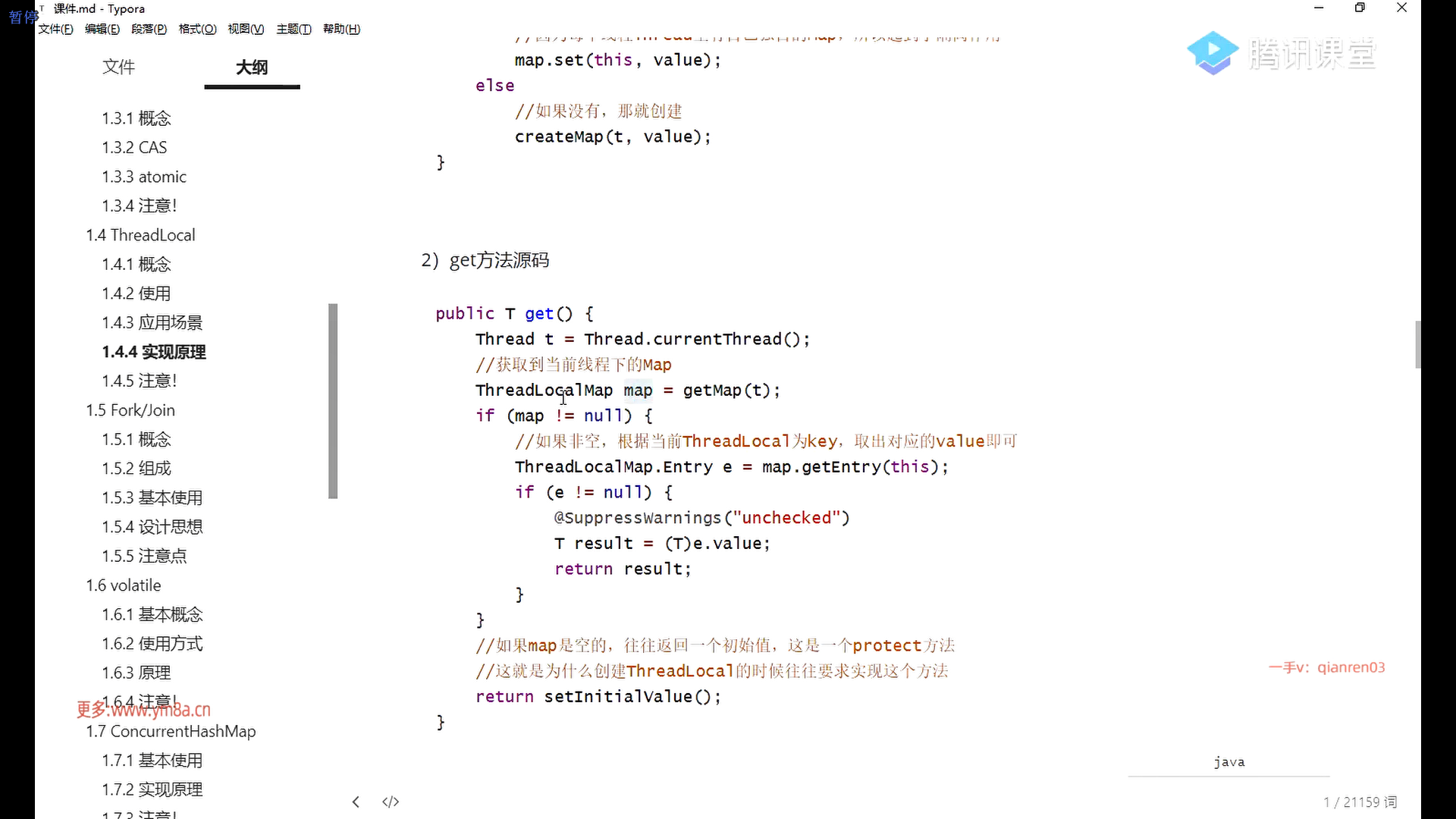
Task: Open the 主题(T) menu
Action: (293, 29)
